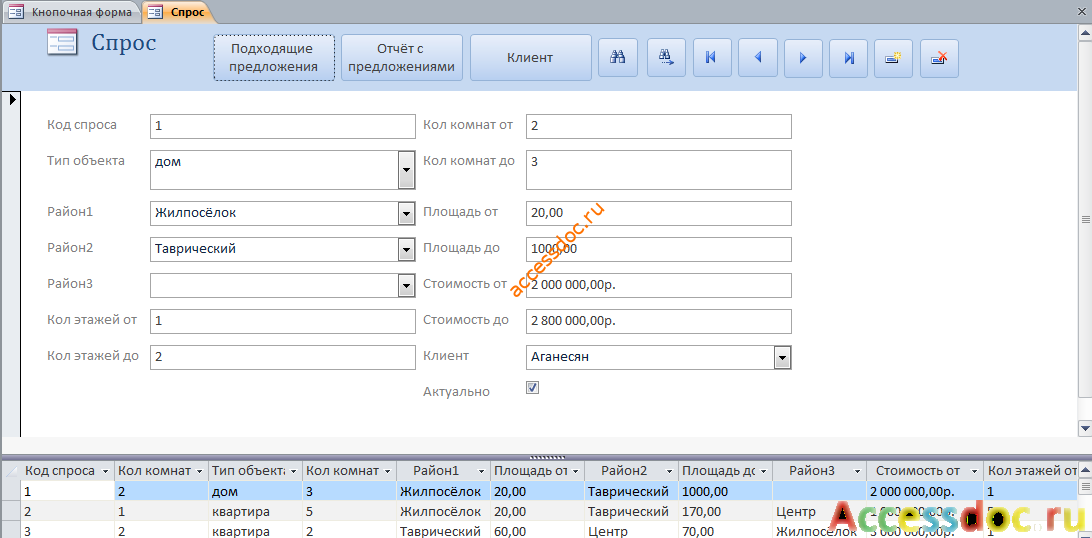1092x538 pixels.
Task: Expand the Район2 dropdown showing Таврический
Action: click(x=407, y=249)
